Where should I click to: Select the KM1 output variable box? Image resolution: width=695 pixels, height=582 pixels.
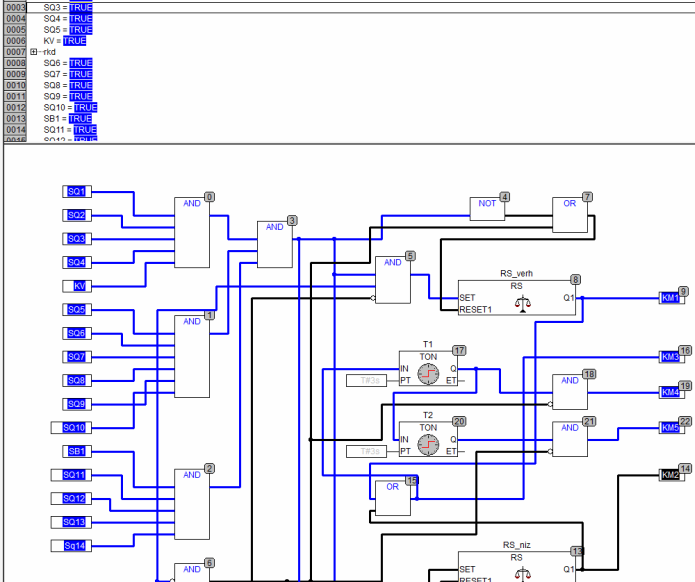671,298
